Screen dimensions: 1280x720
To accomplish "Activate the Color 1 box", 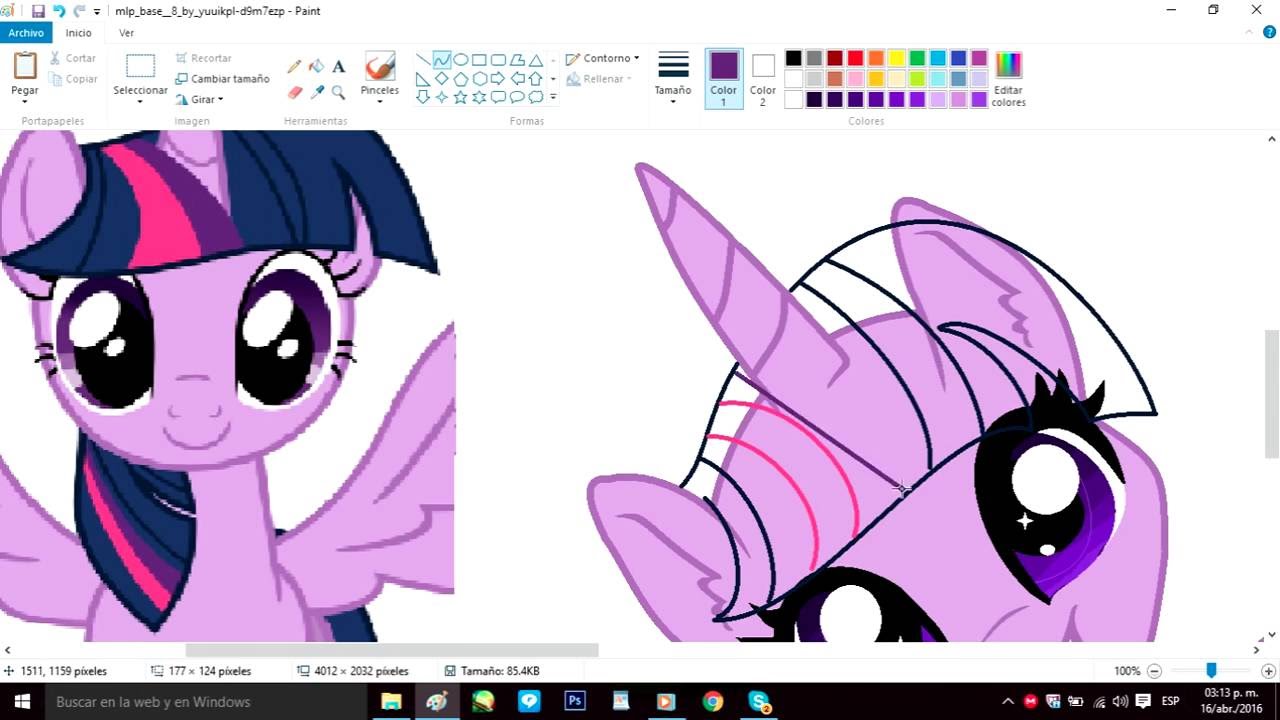I will pyautogui.click(x=724, y=78).
